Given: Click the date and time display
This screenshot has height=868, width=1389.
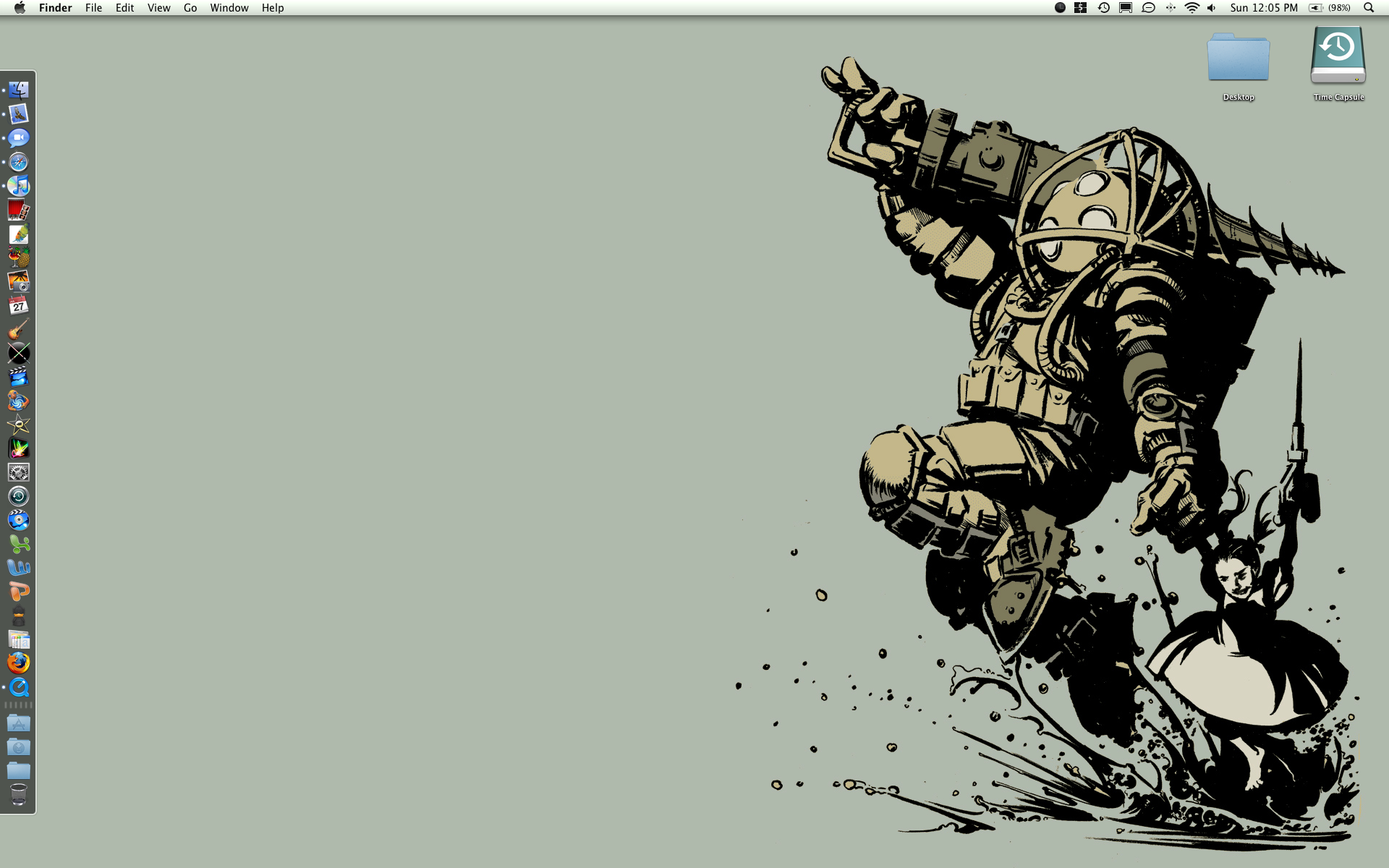Looking at the screenshot, I should tap(1264, 8).
